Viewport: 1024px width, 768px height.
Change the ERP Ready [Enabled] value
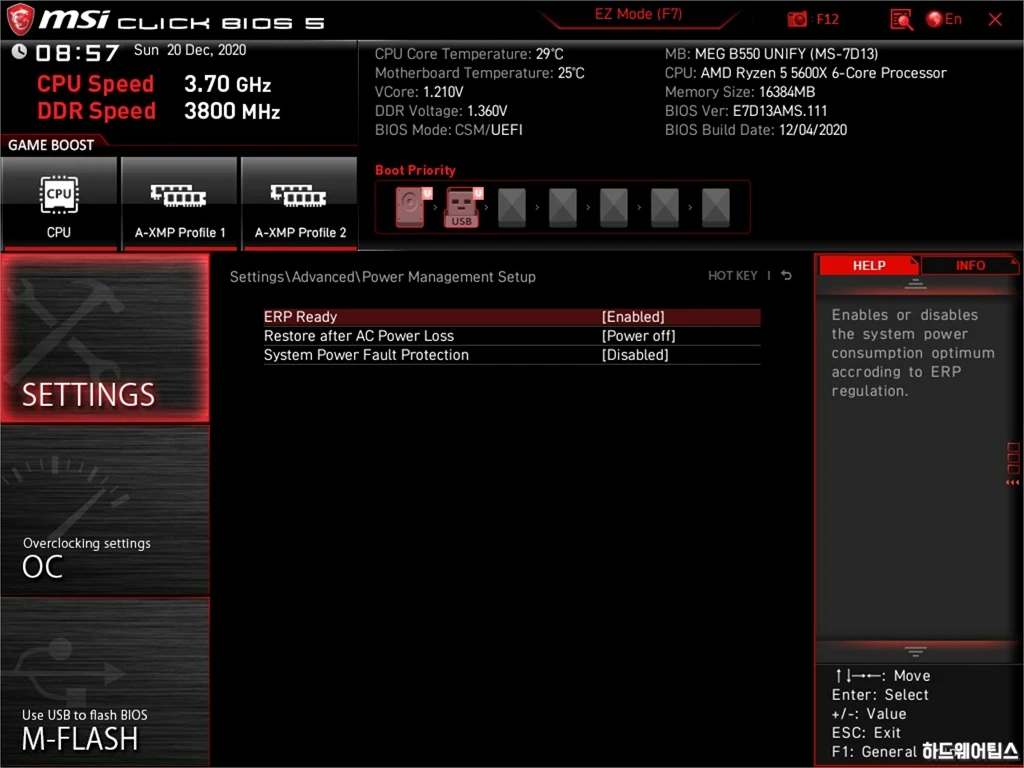[x=633, y=317]
